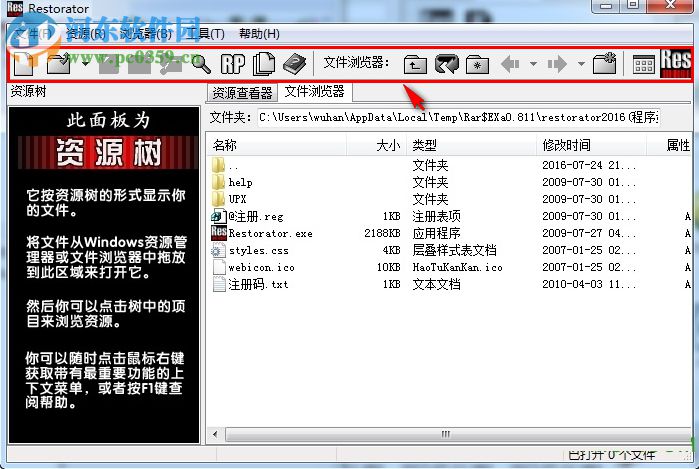This screenshot has width=699, height=469.
Task: Click the 'HaoTuKanKan.ico' type cell
Action: coord(457,267)
